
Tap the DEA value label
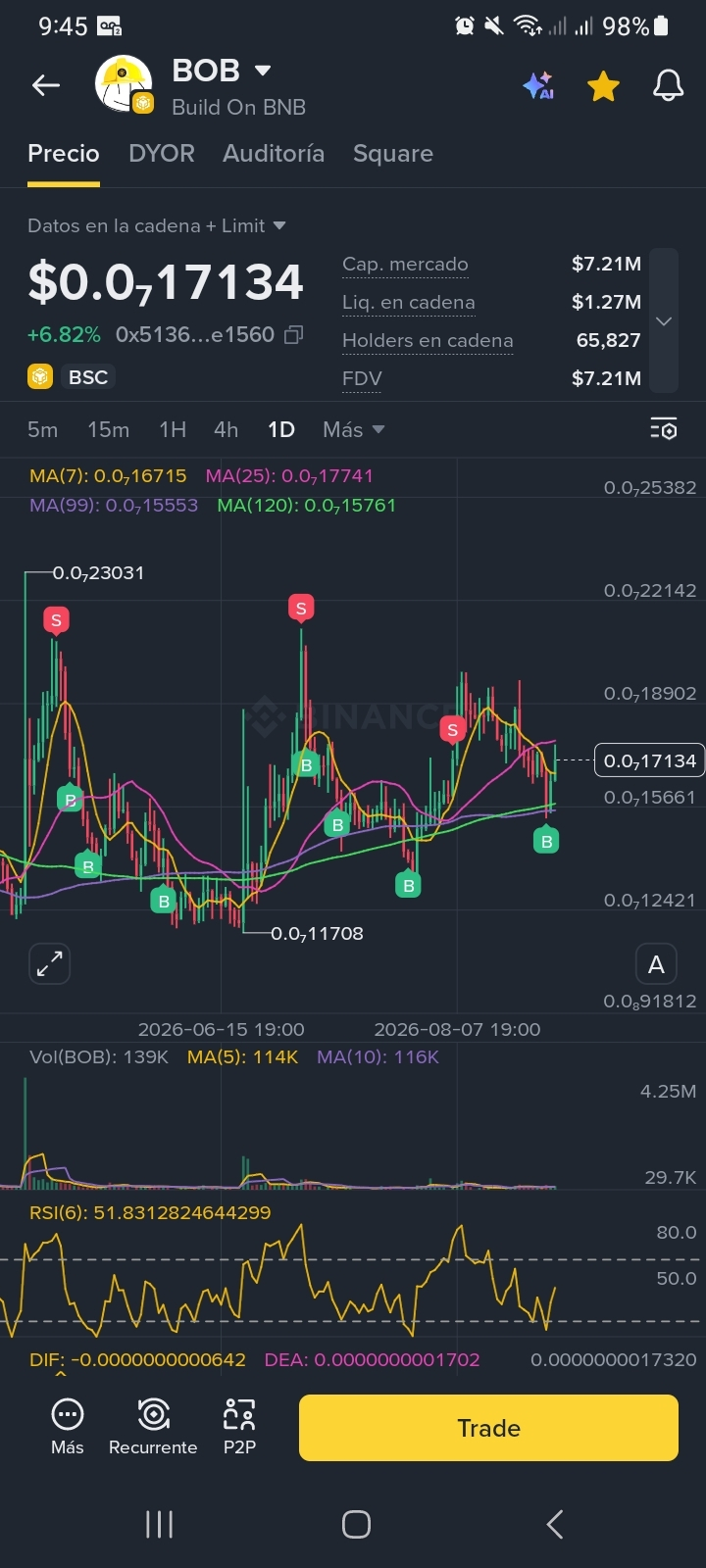pos(373,1360)
